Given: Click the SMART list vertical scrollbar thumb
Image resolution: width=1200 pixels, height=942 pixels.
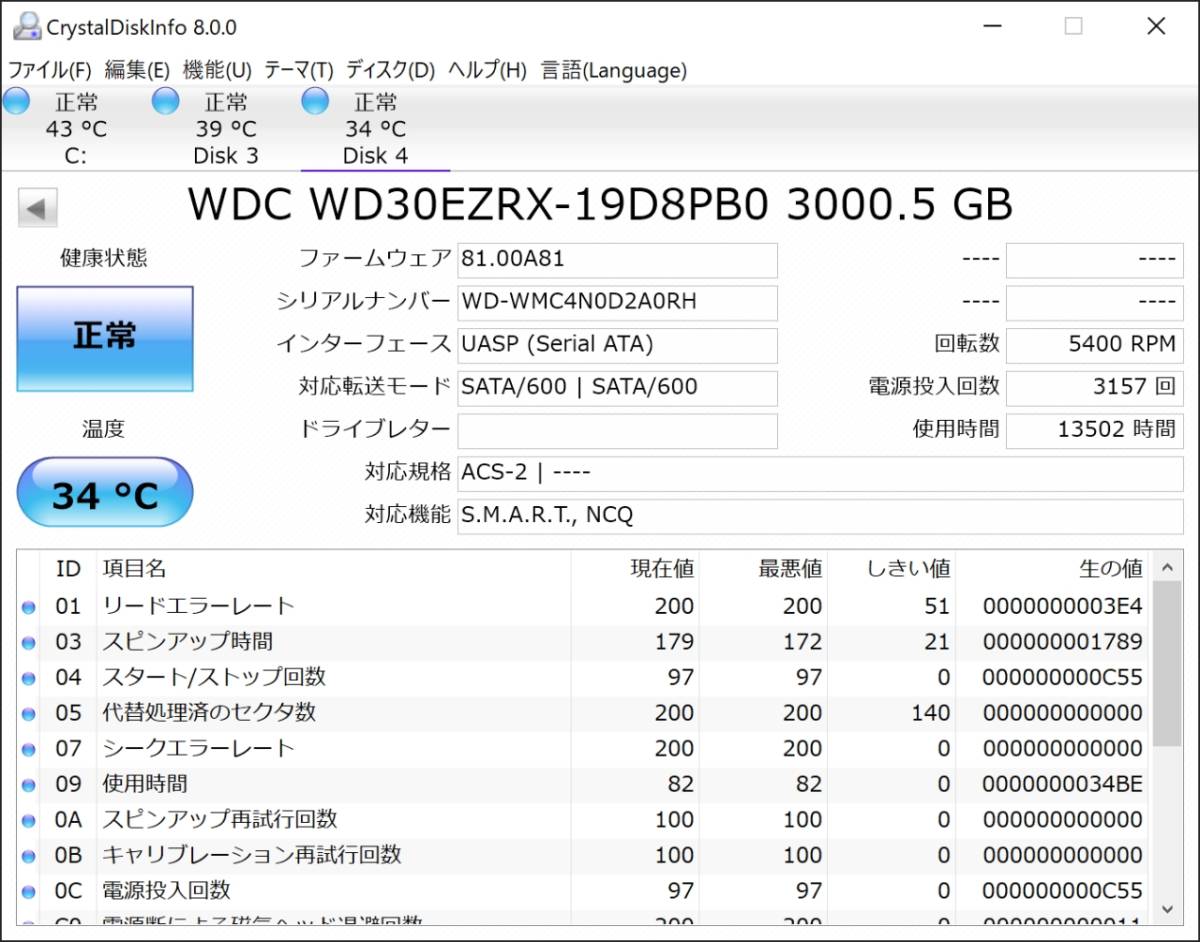Looking at the screenshot, I should (x=1167, y=665).
